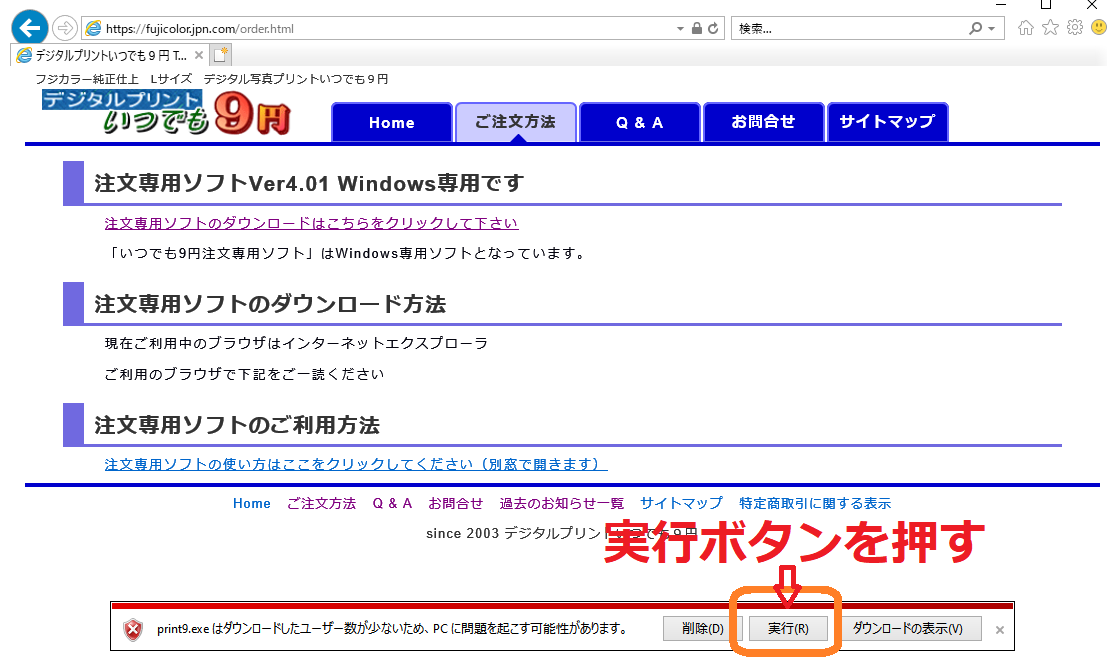This screenshot has height=663, width=1107.
Task: Click the browser Back arrow button
Action: [30, 28]
